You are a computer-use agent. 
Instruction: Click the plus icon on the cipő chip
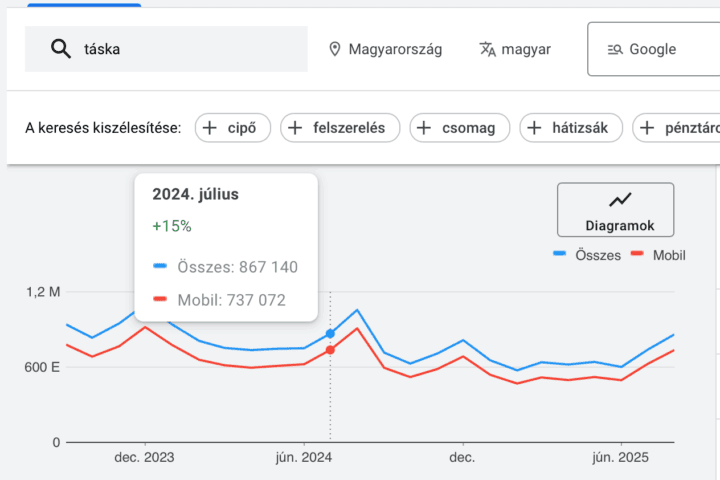(209, 128)
